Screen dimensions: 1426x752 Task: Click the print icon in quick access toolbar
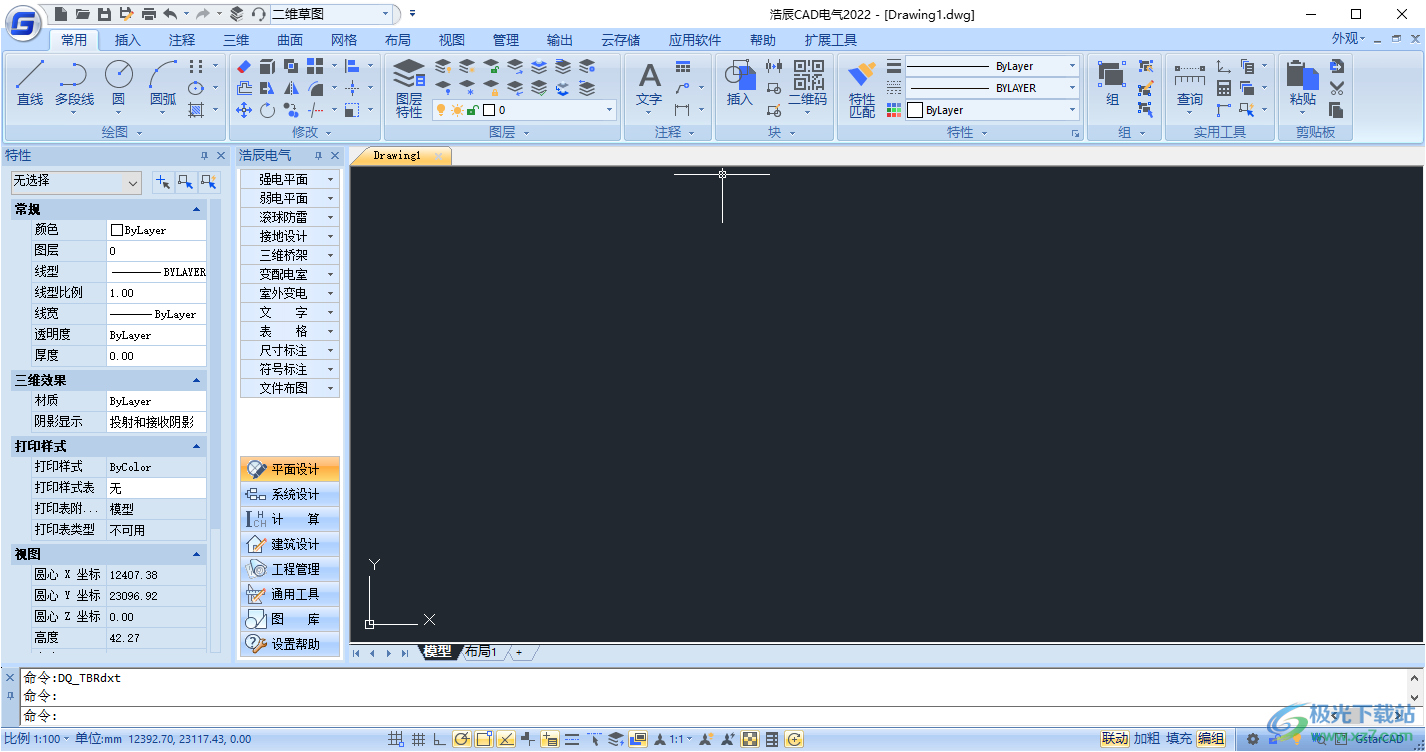[148, 14]
